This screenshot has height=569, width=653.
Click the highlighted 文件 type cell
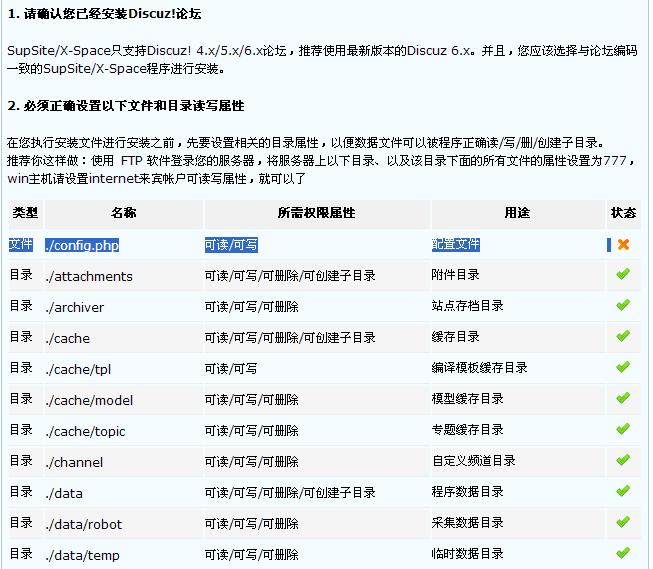(21, 244)
